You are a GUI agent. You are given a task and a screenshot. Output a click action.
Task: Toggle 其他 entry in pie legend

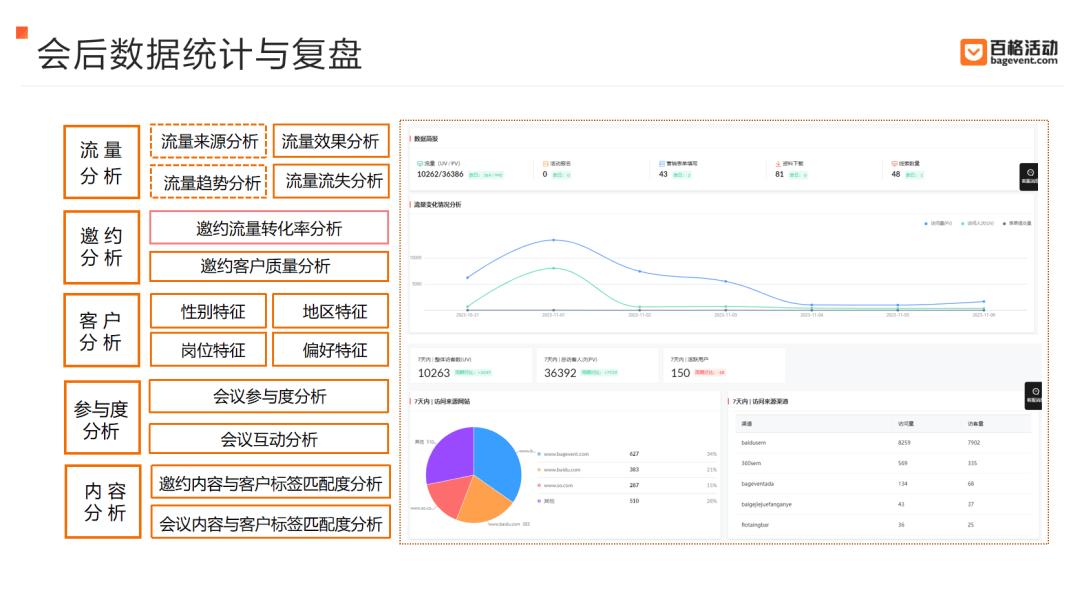click(x=546, y=501)
